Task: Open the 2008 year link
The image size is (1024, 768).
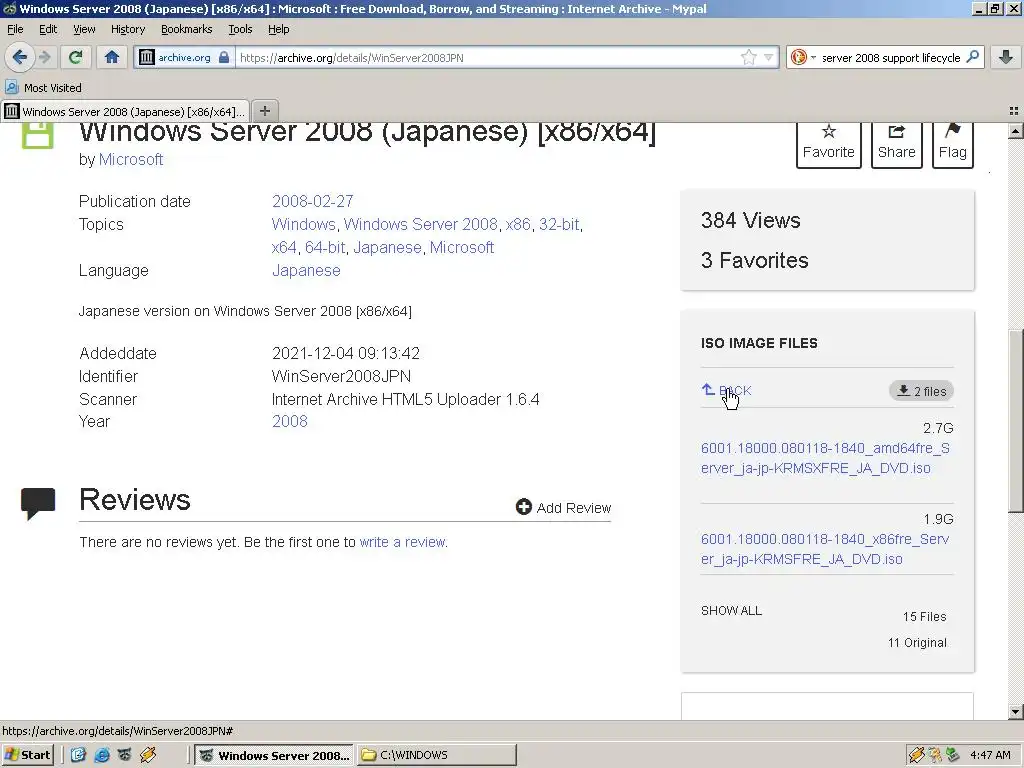Action: (290, 421)
